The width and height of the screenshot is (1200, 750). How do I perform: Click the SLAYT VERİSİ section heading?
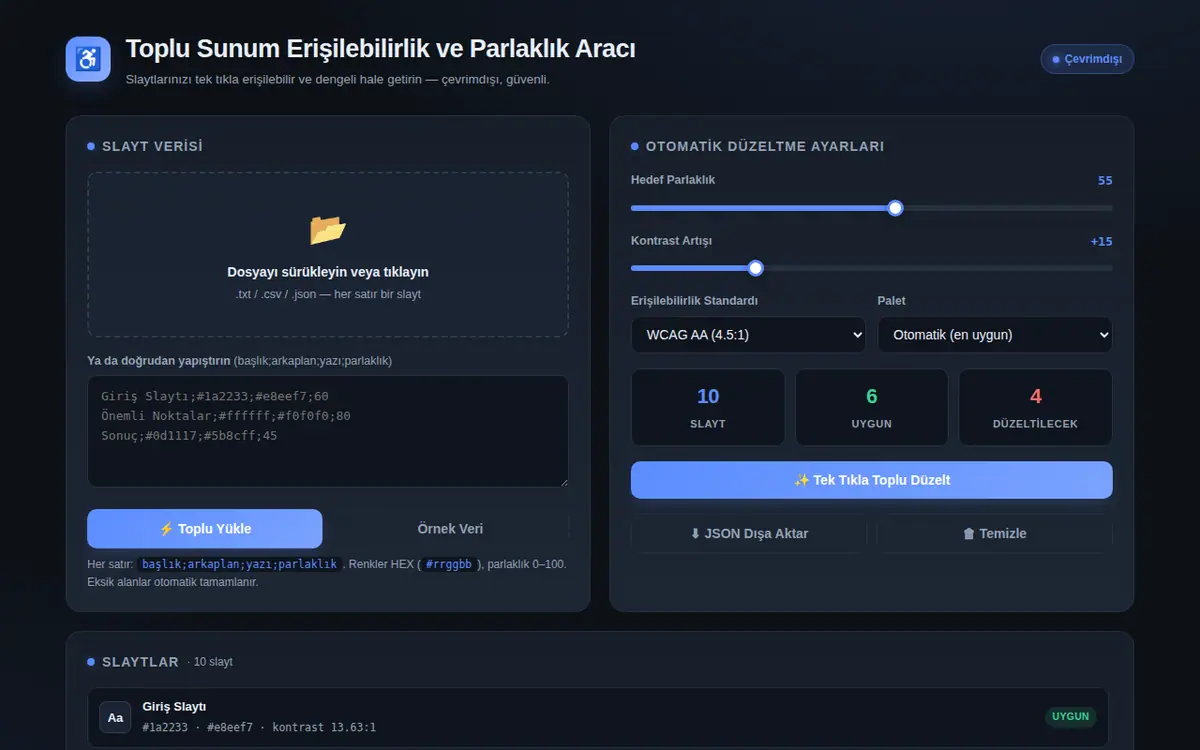tap(152, 146)
